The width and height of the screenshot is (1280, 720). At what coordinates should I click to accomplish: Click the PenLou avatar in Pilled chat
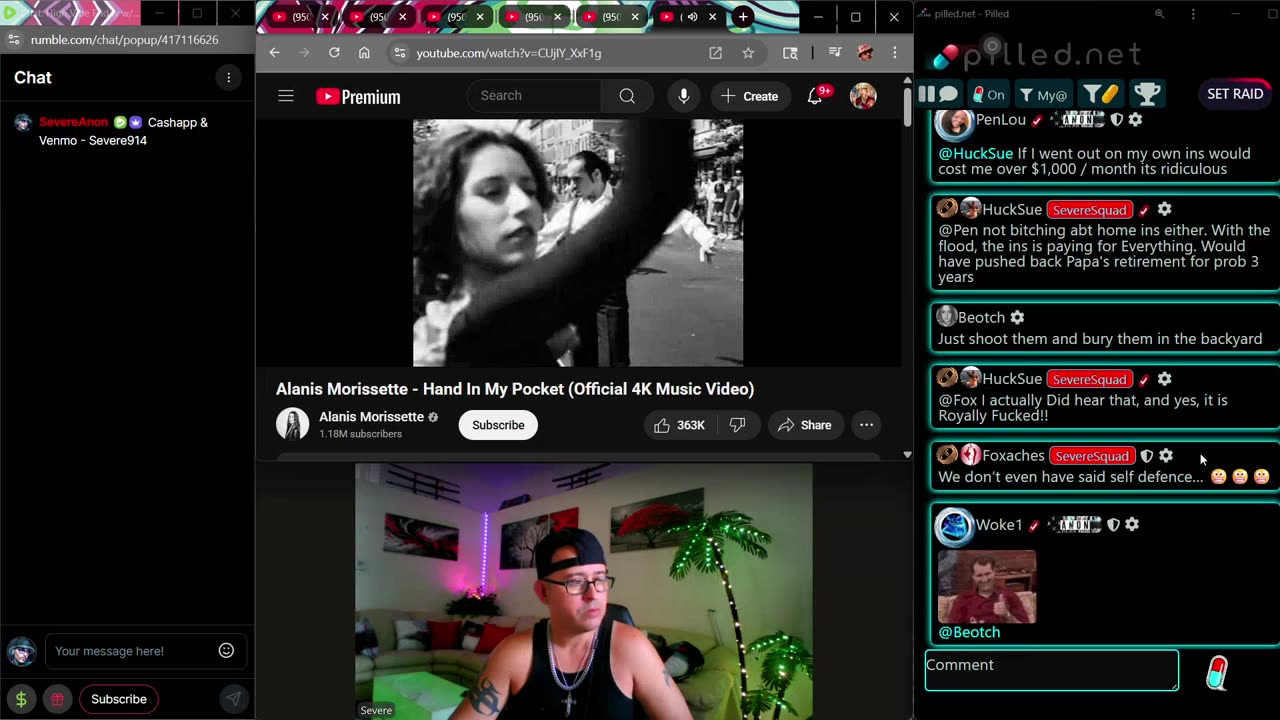[x=955, y=122]
